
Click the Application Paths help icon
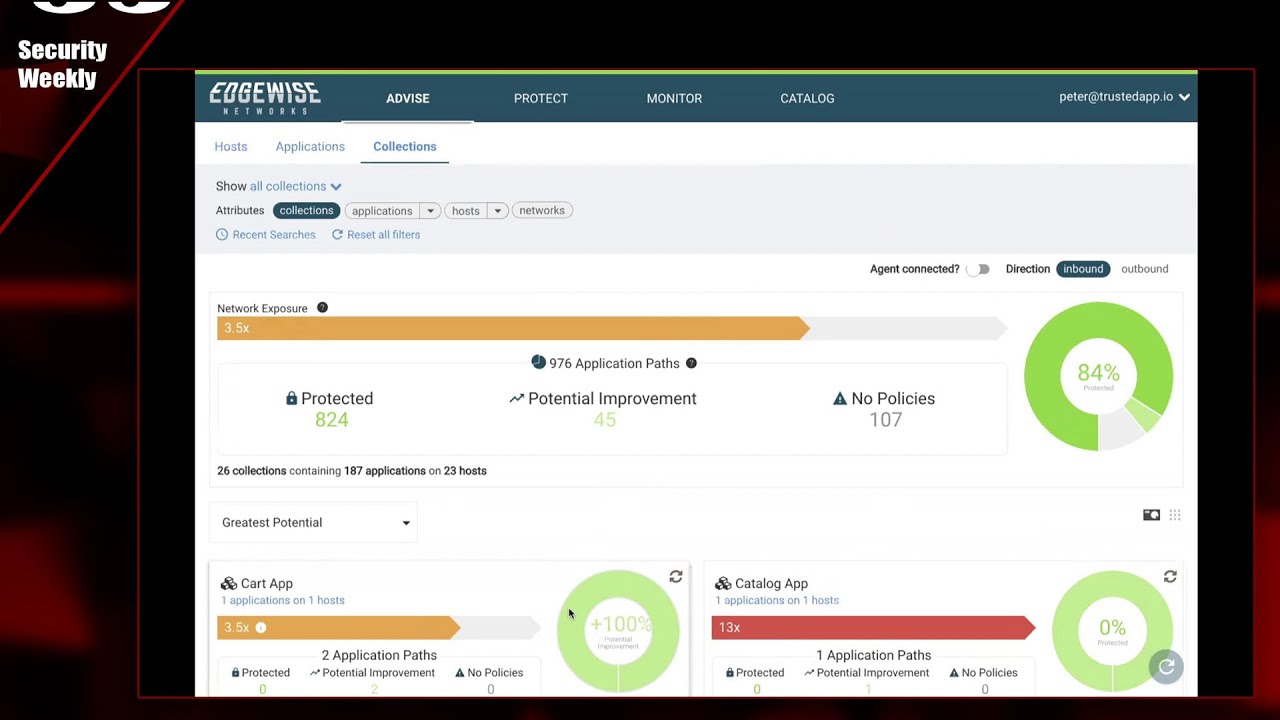click(x=691, y=363)
